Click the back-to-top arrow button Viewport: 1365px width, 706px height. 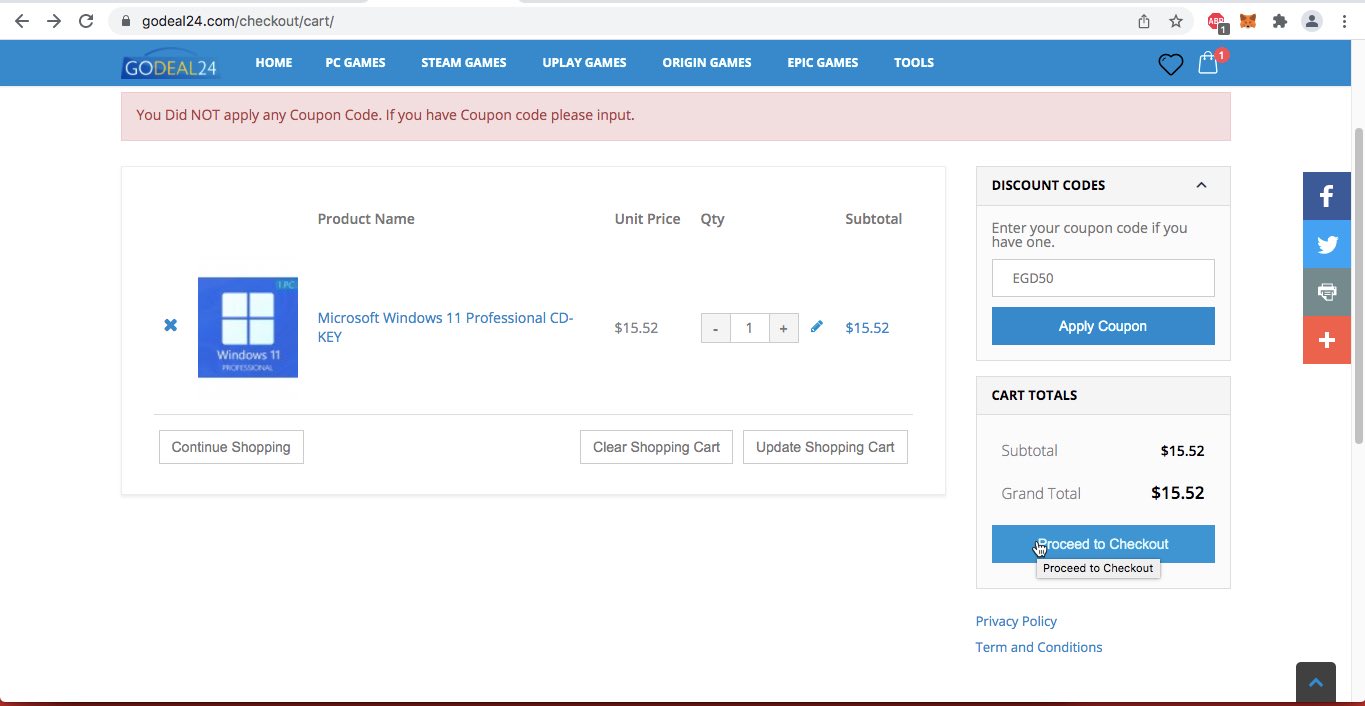click(1316, 683)
